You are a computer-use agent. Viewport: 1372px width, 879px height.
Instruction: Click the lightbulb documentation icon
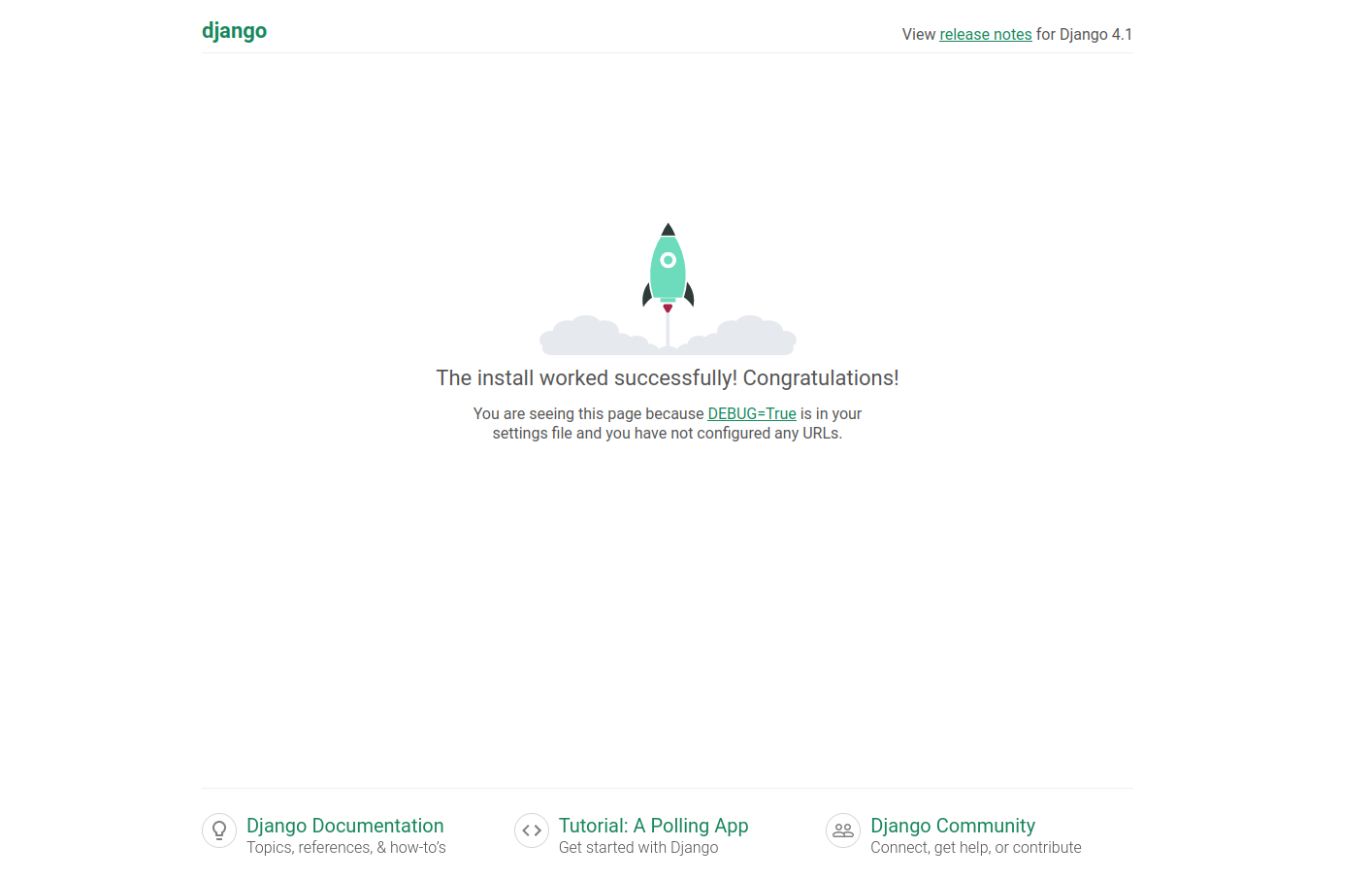[x=219, y=830]
